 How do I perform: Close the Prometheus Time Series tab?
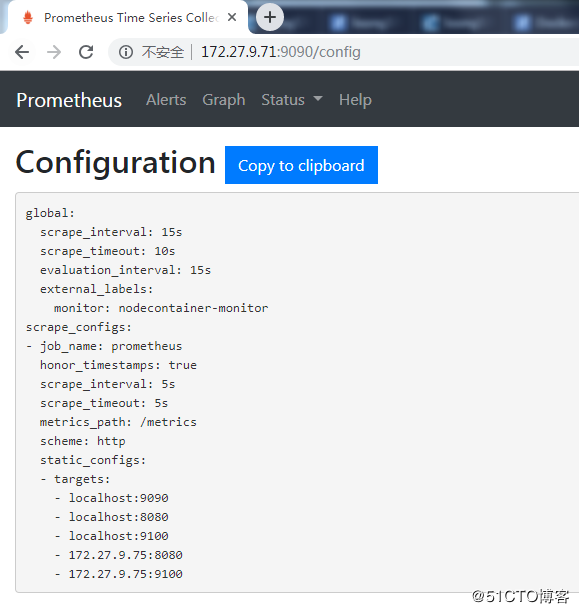coord(232,17)
